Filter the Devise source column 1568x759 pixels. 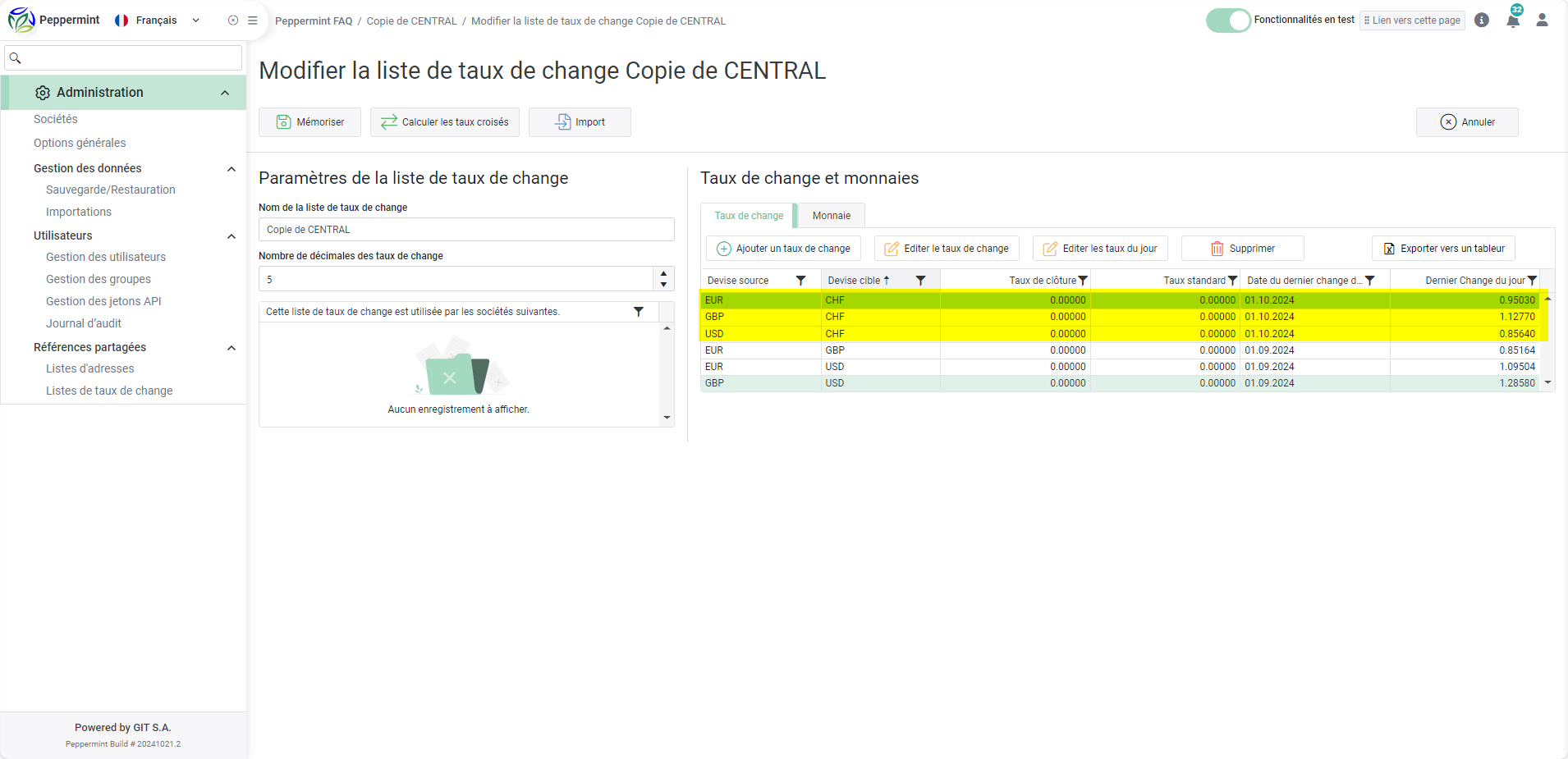pyautogui.click(x=801, y=281)
